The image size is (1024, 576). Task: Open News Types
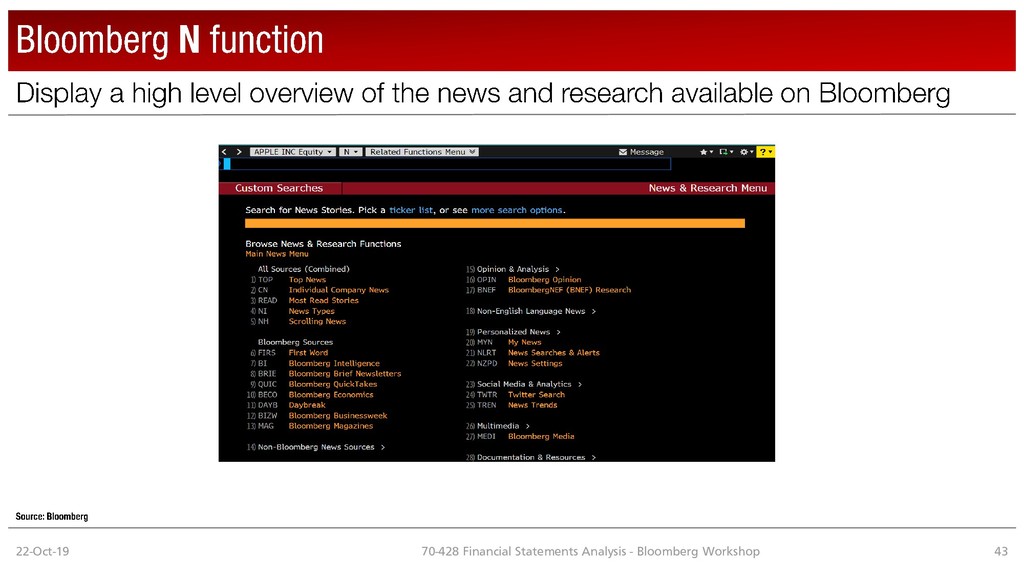coord(312,311)
